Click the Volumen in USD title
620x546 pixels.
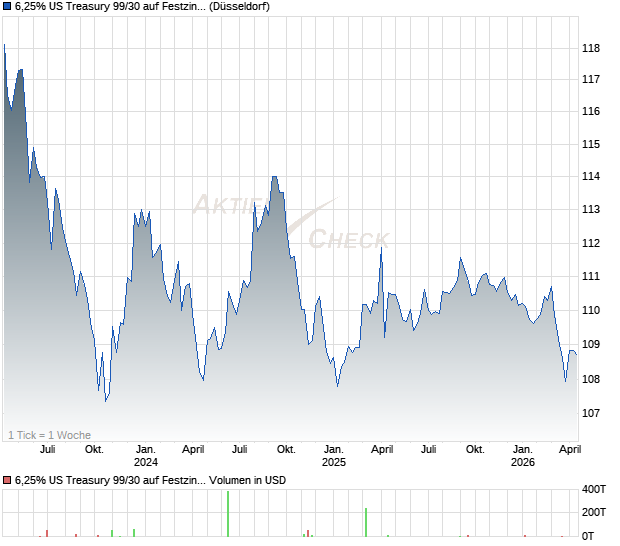click(x=247, y=480)
